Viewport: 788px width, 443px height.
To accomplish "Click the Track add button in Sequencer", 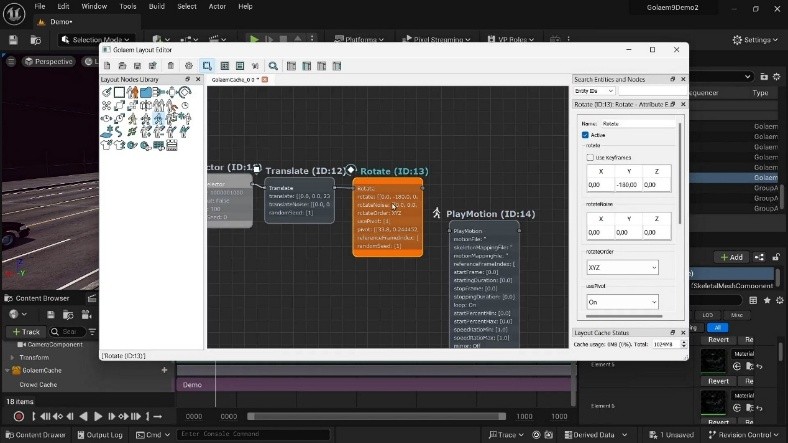I will (x=26, y=331).
